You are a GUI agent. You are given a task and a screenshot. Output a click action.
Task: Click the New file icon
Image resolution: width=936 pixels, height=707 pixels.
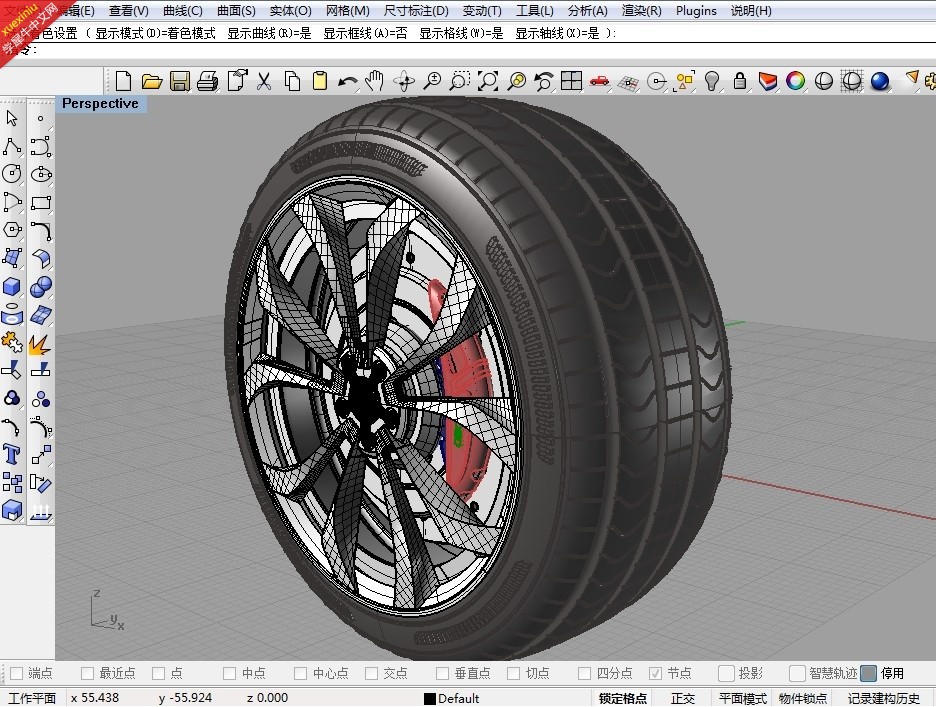(124, 81)
